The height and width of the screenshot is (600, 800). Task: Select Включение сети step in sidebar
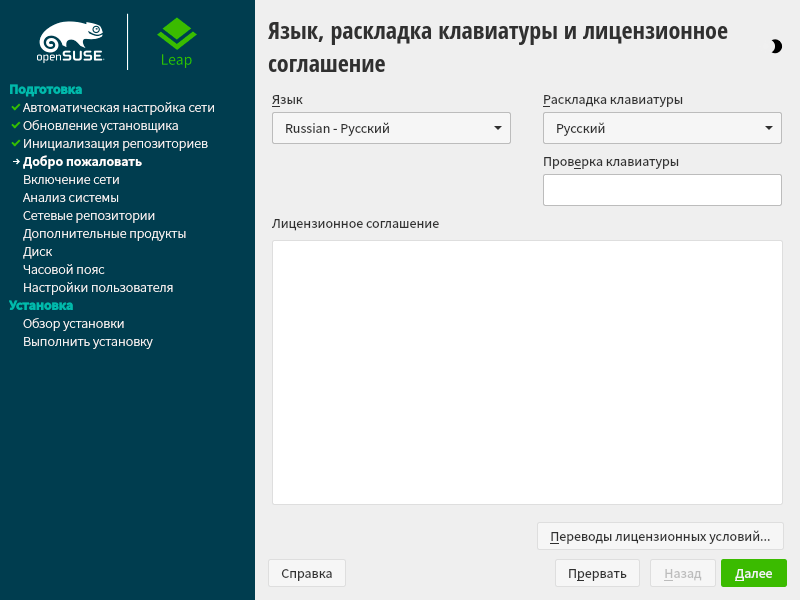71,180
